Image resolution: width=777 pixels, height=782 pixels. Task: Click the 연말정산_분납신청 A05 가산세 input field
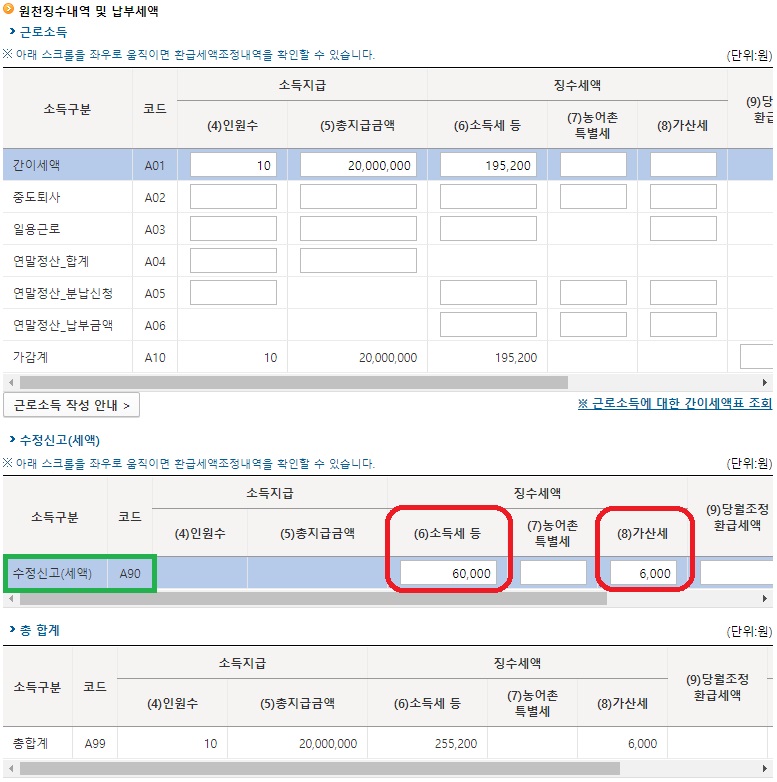[683, 293]
